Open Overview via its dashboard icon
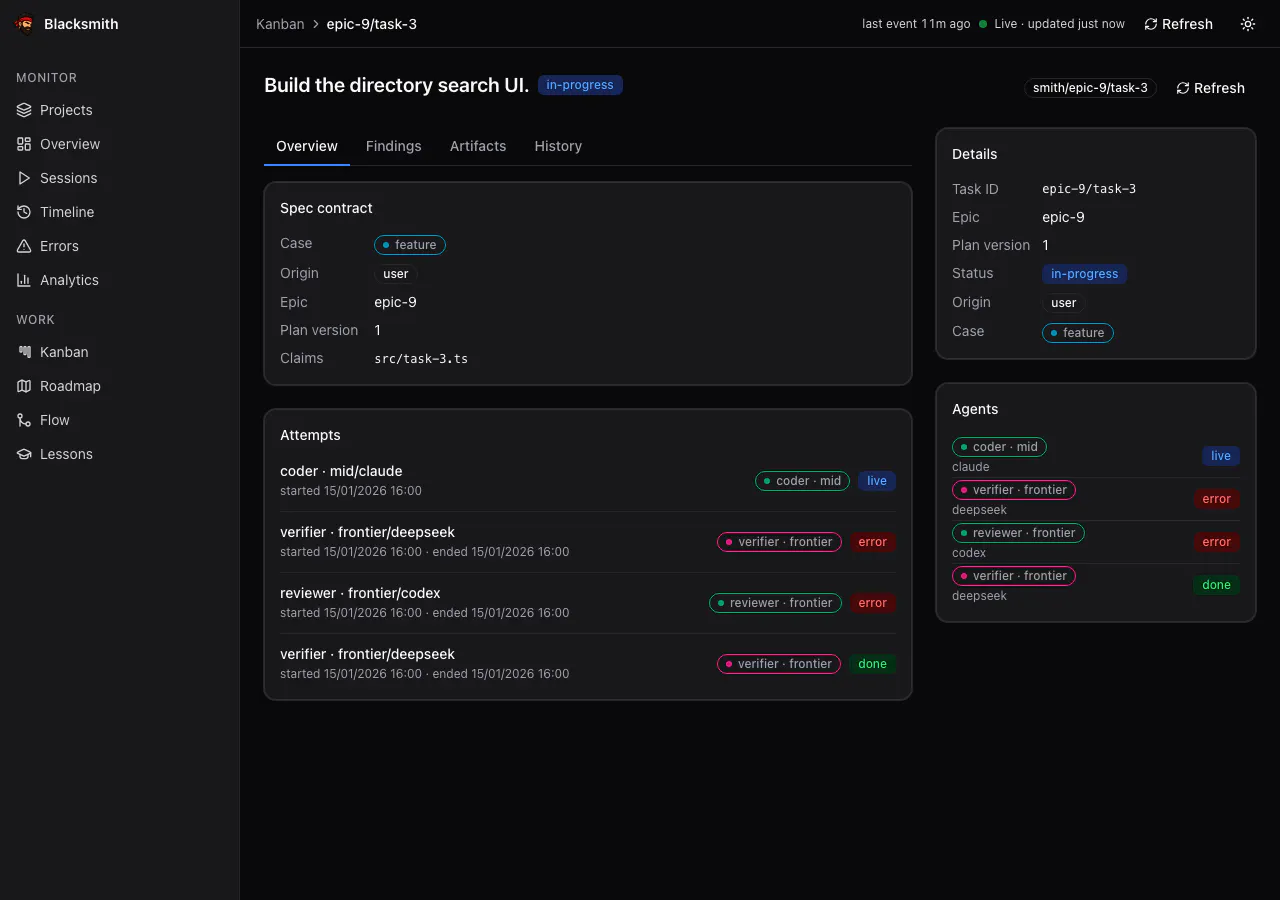 [x=24, y=144]
